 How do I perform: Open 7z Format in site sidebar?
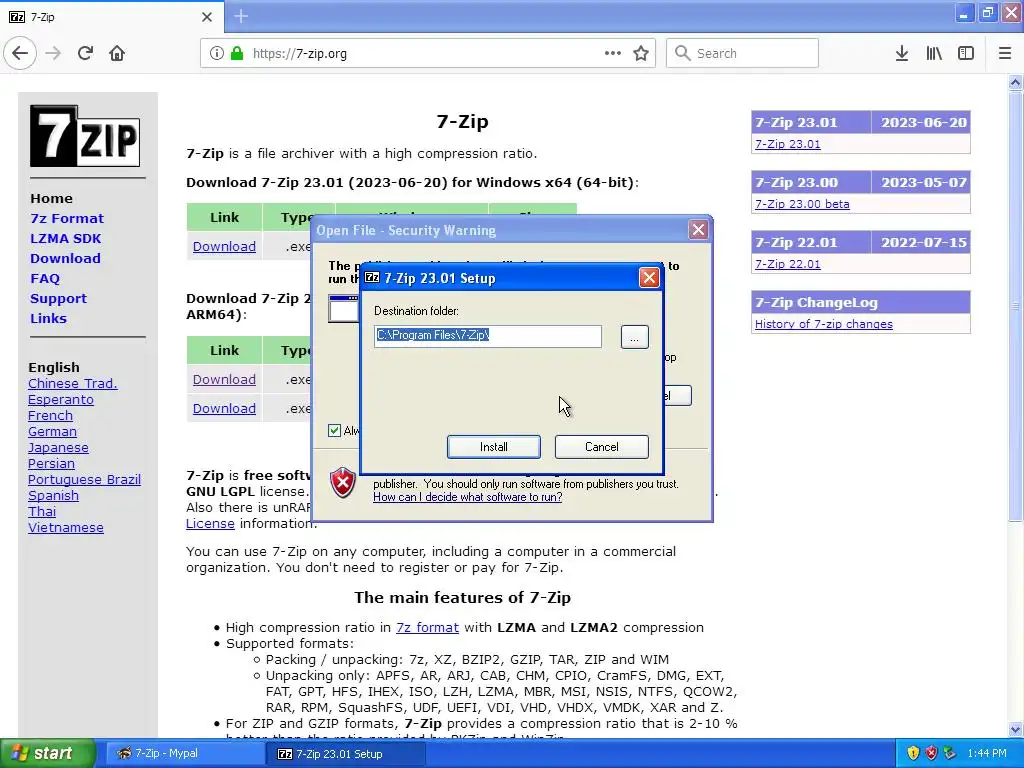point(67,218)
